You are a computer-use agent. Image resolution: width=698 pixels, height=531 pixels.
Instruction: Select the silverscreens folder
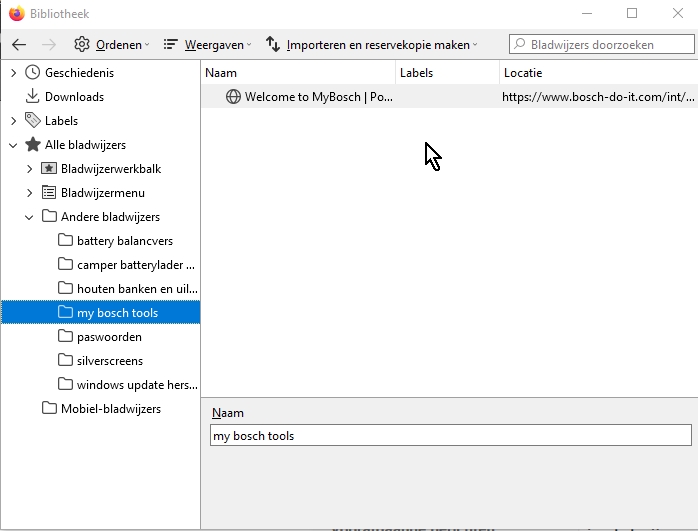pyautogui.click(x=109, y=361)
